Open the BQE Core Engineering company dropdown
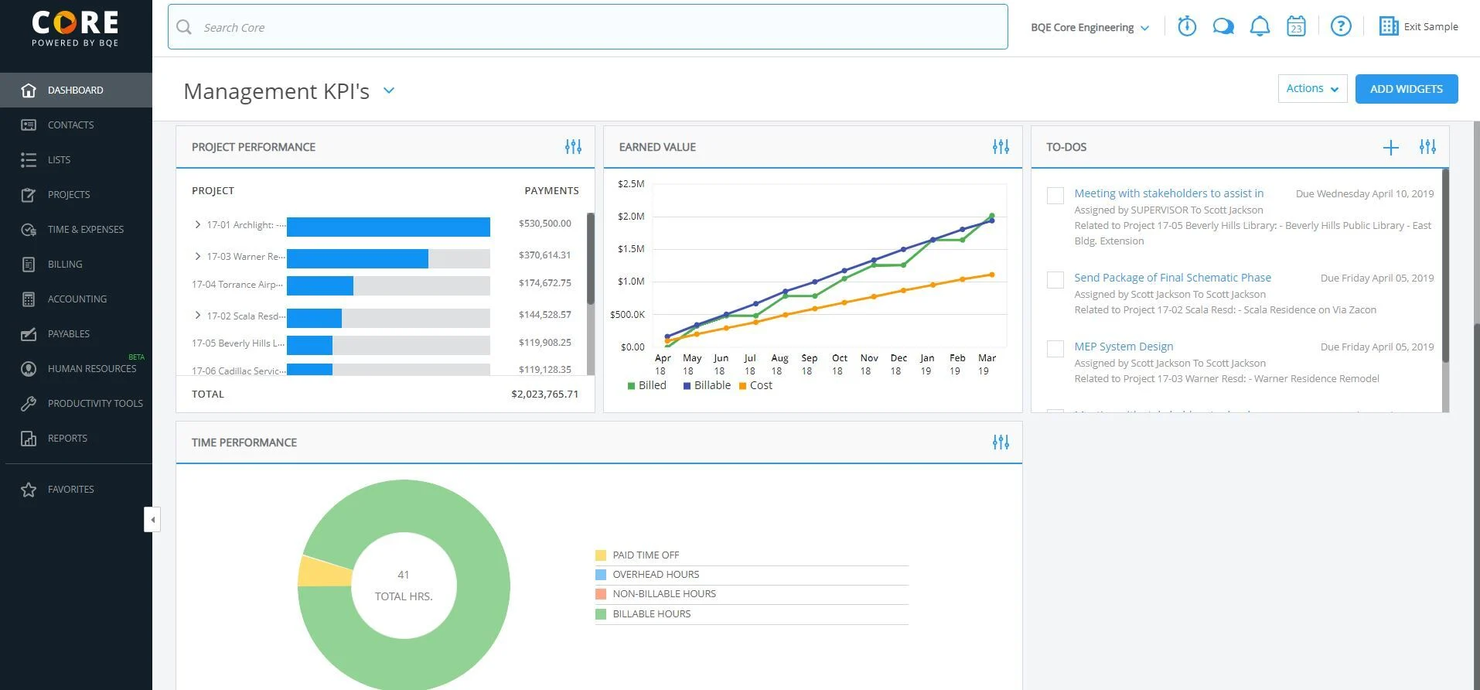This screenshot has height=690, width=1480. (1089, 27)
